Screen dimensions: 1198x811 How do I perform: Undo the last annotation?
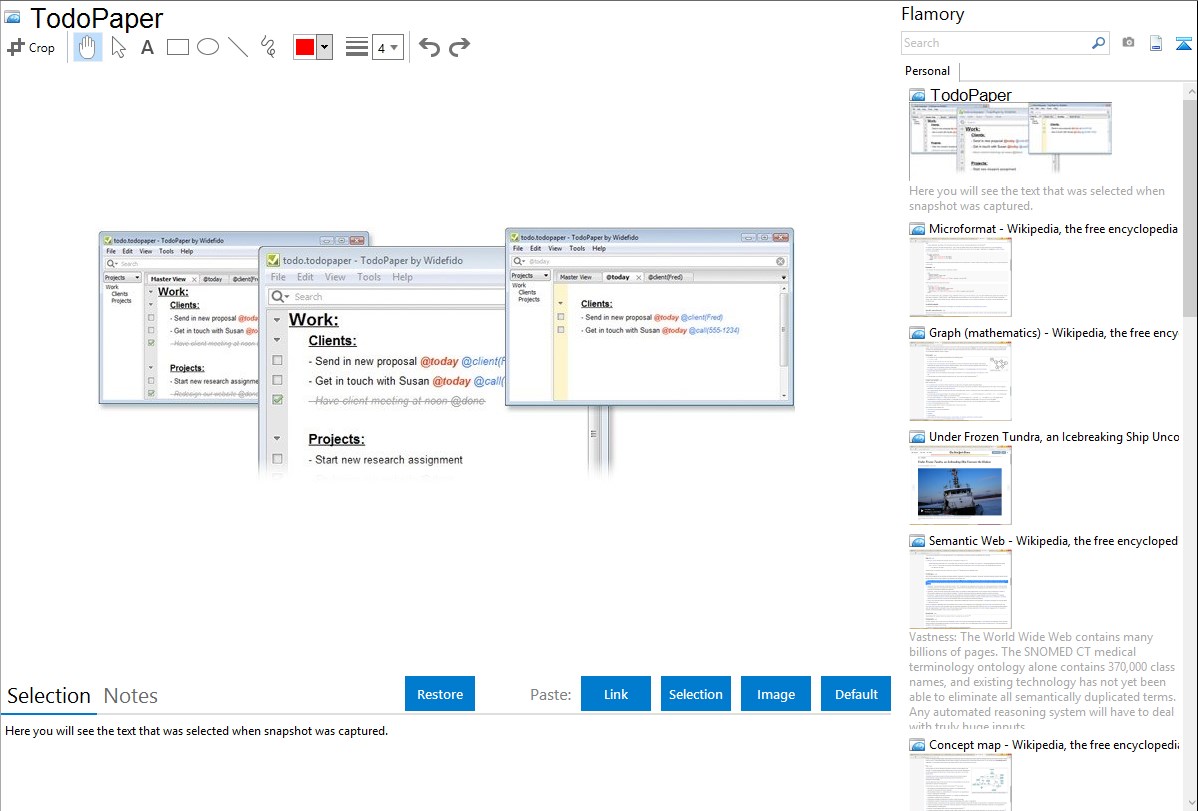coord(429,47)
